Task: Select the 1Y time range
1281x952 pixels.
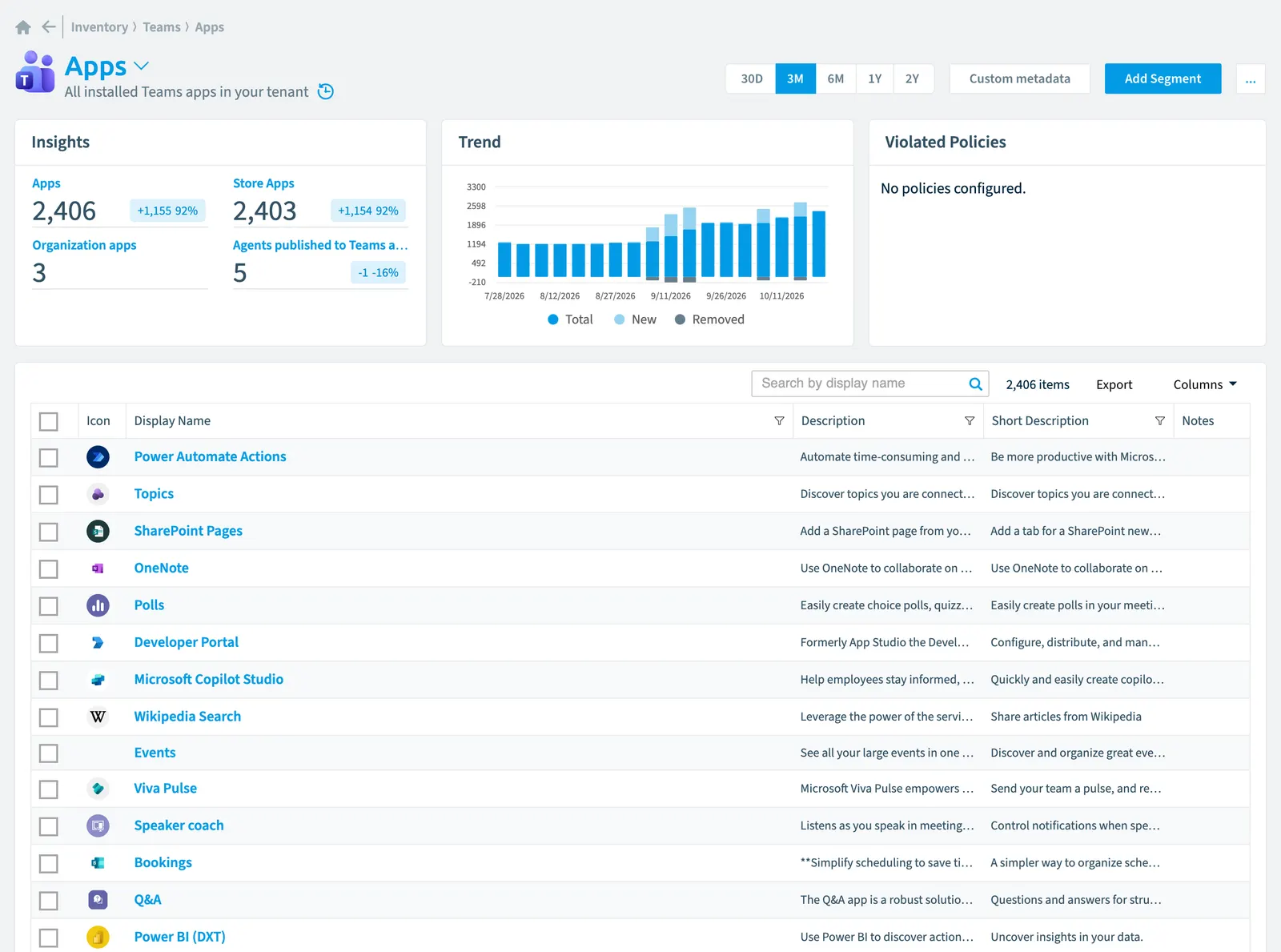Action: (x=875, y=79)
